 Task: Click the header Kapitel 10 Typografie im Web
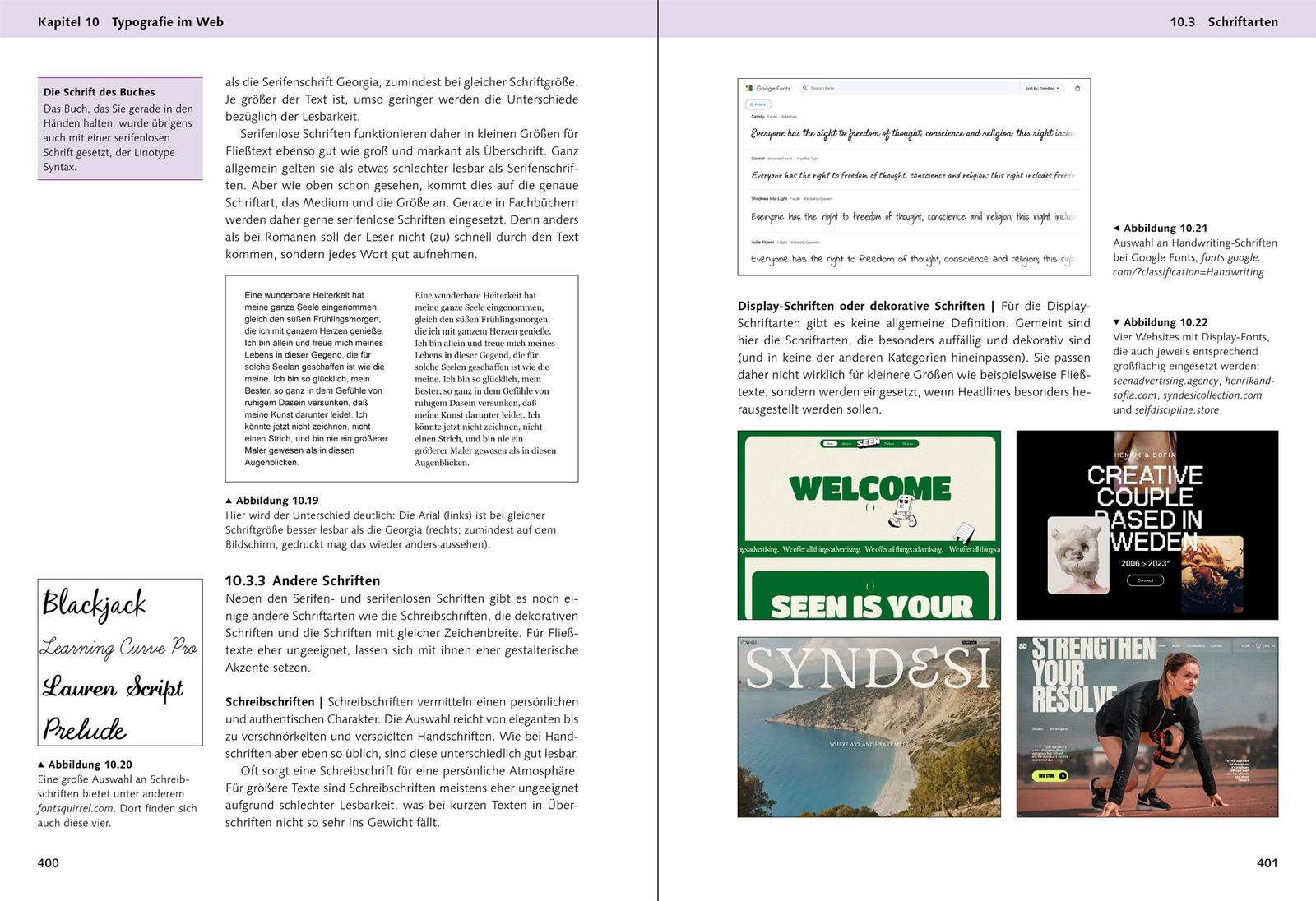click(x=131, y=22)
